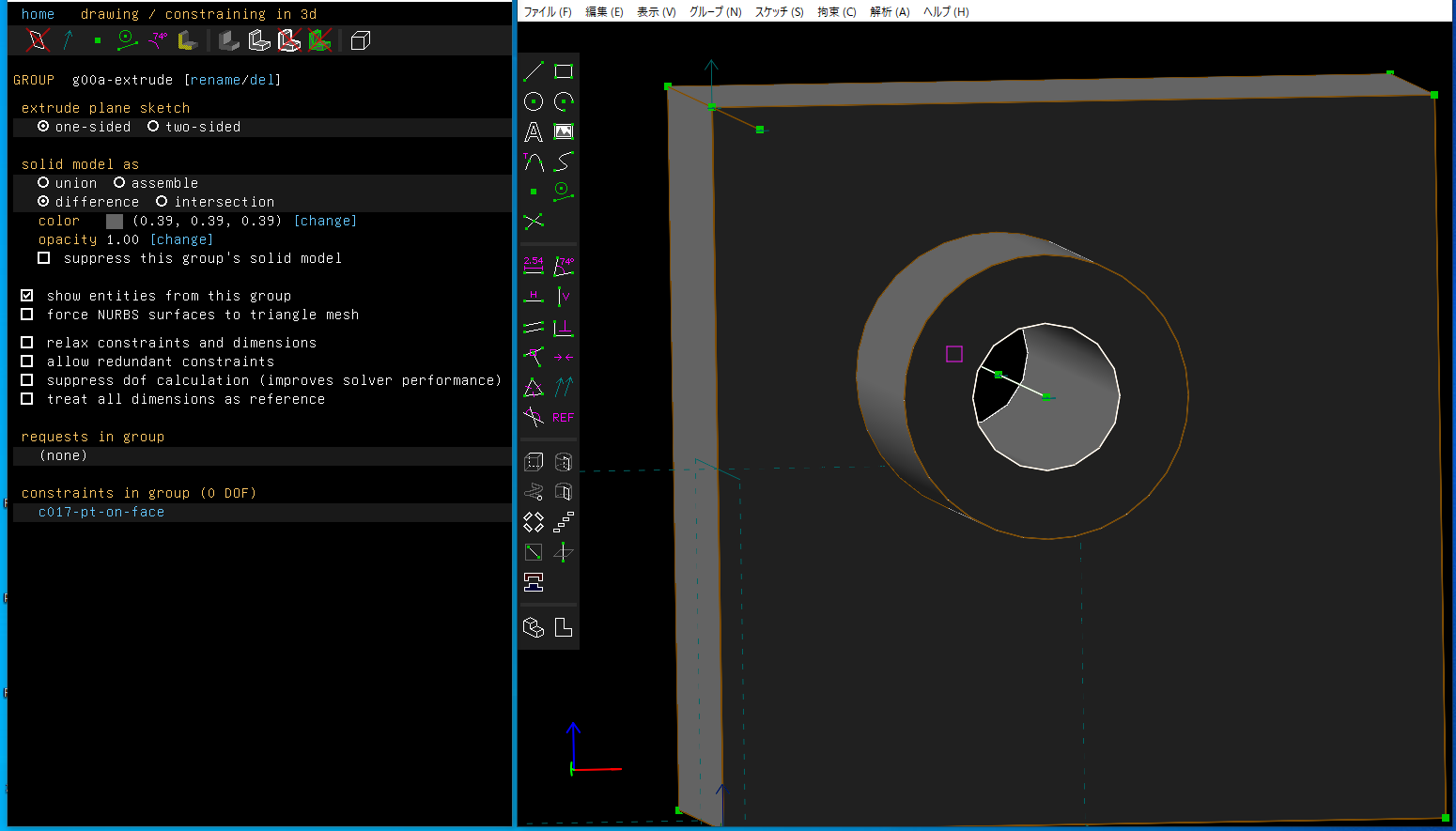This screenshot has height=831, width=1456.
Task: Click the step translating group icon
Action: (x=564, y=522)
